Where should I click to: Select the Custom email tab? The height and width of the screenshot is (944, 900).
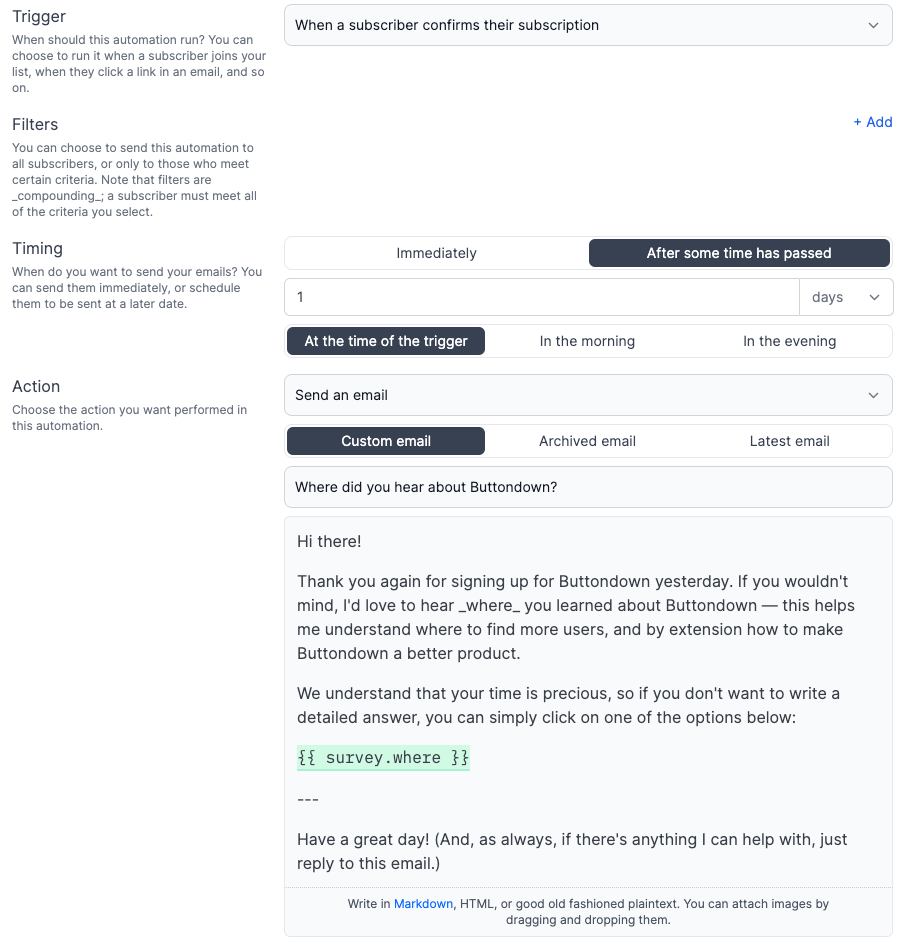385,441
